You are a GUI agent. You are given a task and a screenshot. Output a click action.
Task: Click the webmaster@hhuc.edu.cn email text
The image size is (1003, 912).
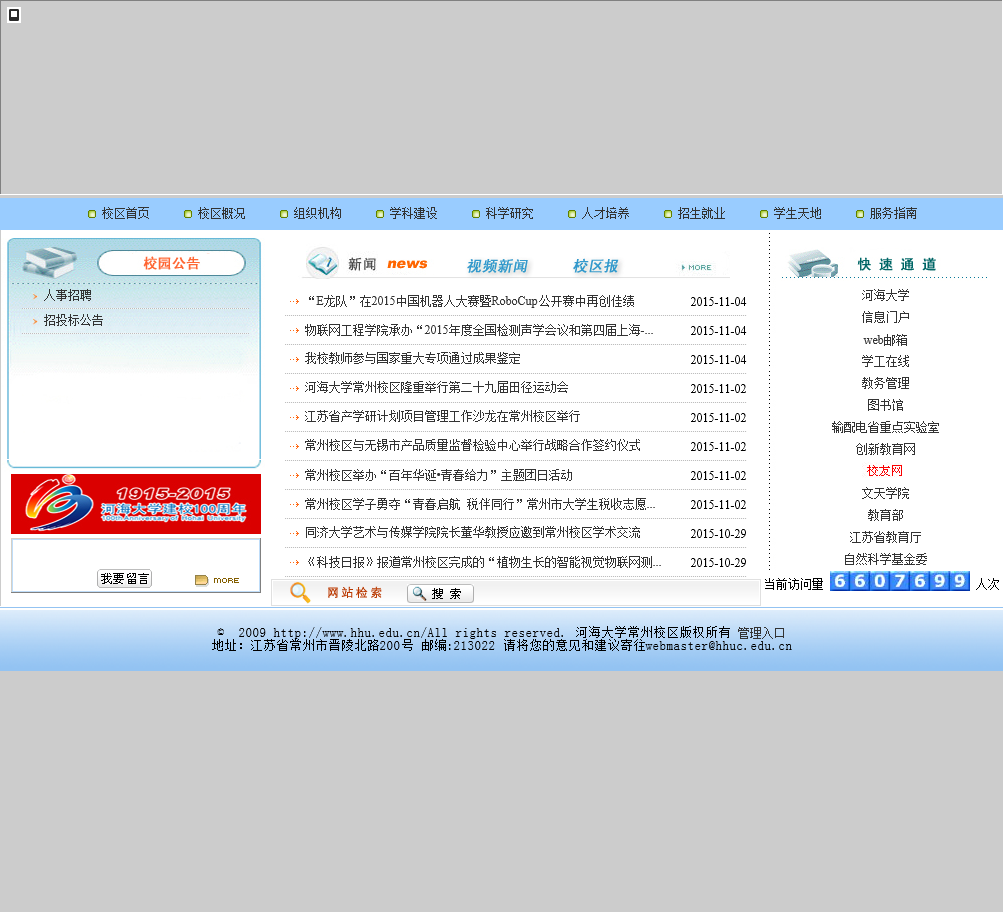click(x=718, y=646)
